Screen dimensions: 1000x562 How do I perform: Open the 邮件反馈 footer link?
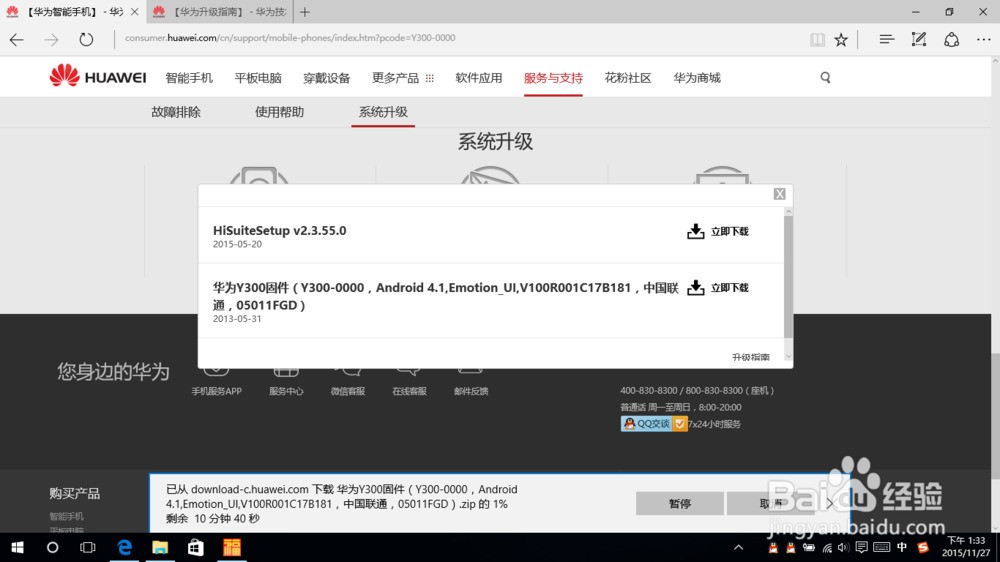click(471, 391)
